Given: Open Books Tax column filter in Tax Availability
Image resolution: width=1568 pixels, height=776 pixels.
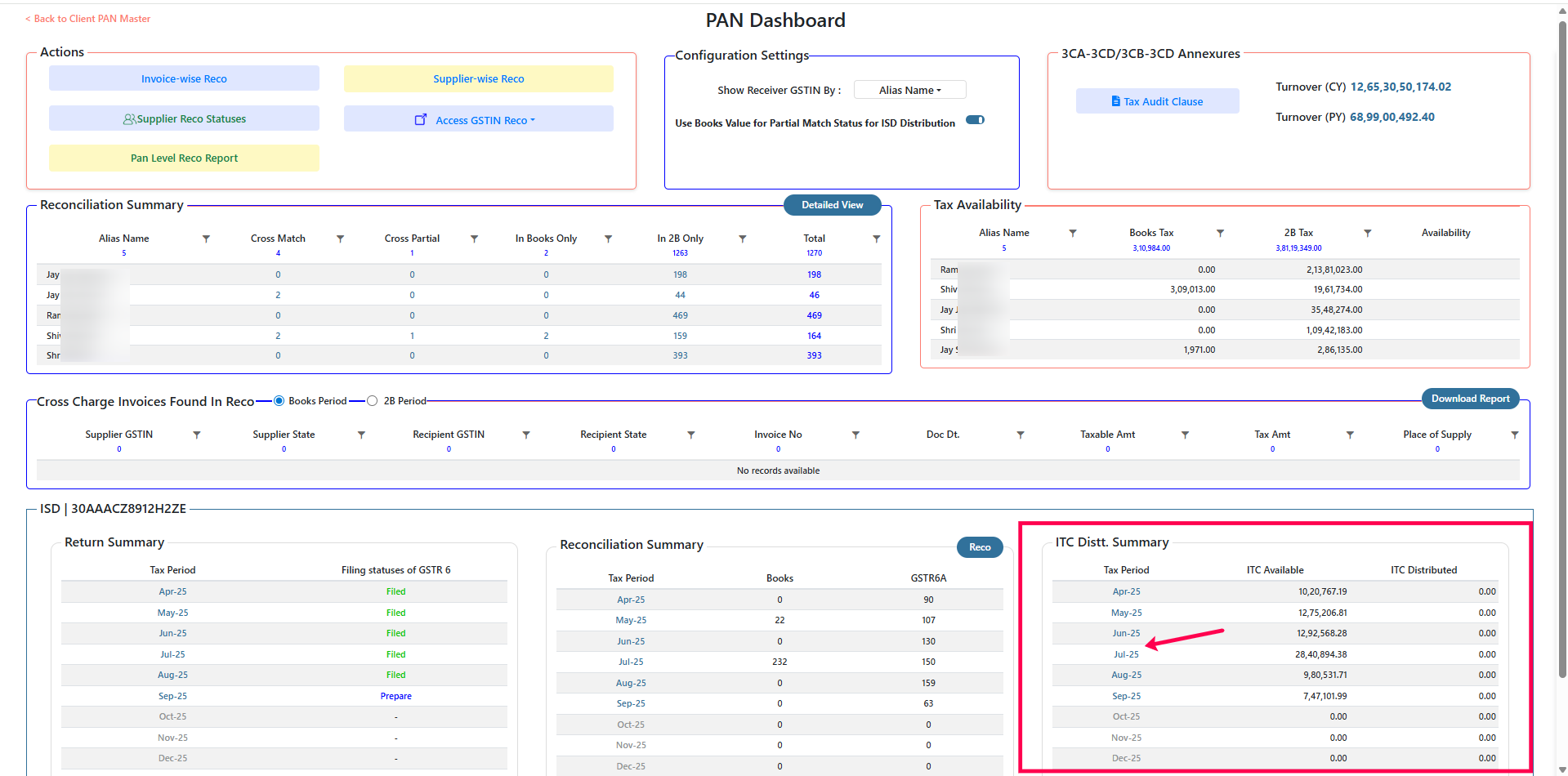Looking at the screenshot, I should [1220, 233].
